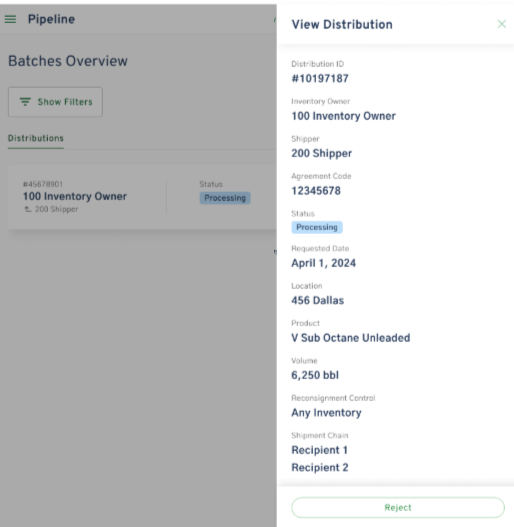514x527 pixels.
Task: Select the Pipeline header title
Action: (x=51, y=19)
